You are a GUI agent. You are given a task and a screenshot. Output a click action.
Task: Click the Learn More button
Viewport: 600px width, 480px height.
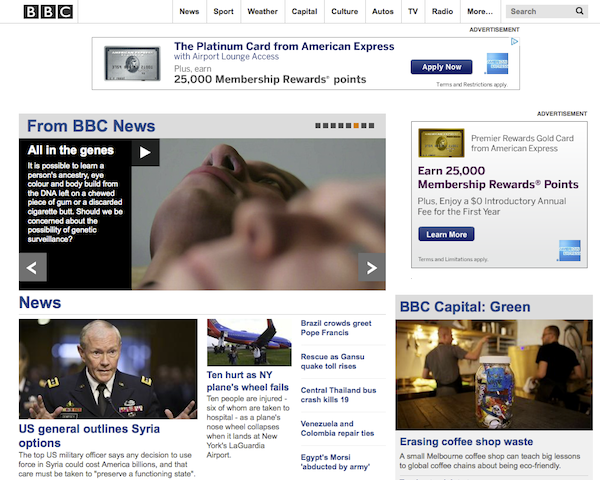pos(447,234)
